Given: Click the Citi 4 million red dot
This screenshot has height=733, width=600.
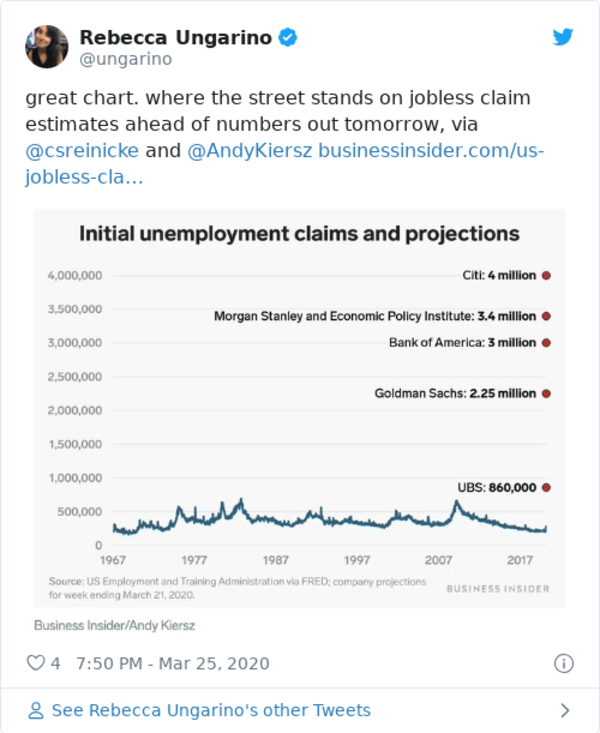Looking at the screenshot, I should pos(546,275).
